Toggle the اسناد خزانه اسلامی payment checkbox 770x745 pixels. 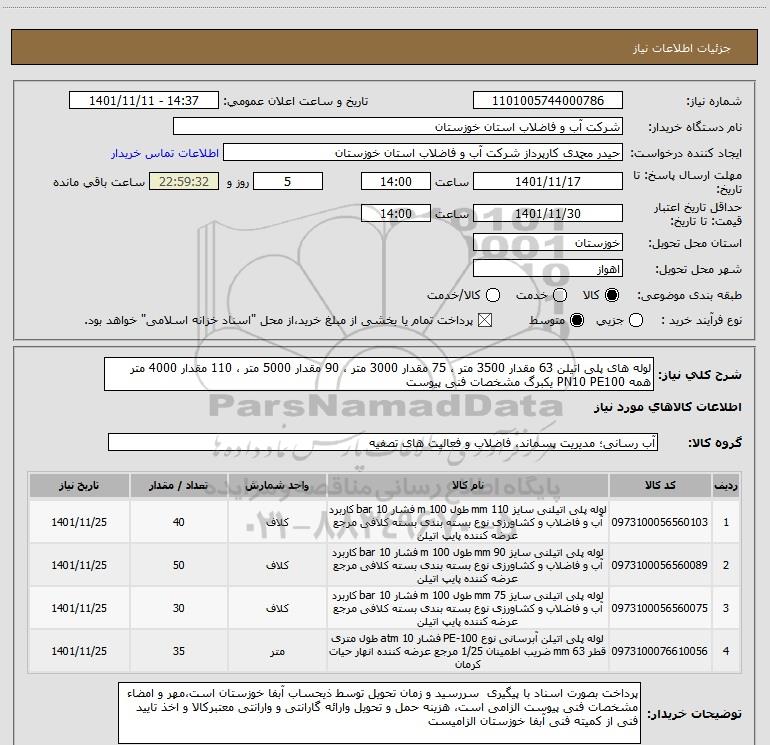[485, 321]
